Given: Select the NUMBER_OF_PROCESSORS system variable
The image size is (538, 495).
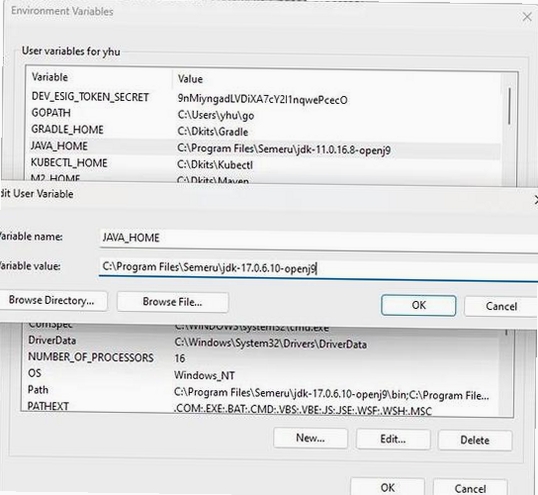Looking at the screenshot, I should pos(261,358).
